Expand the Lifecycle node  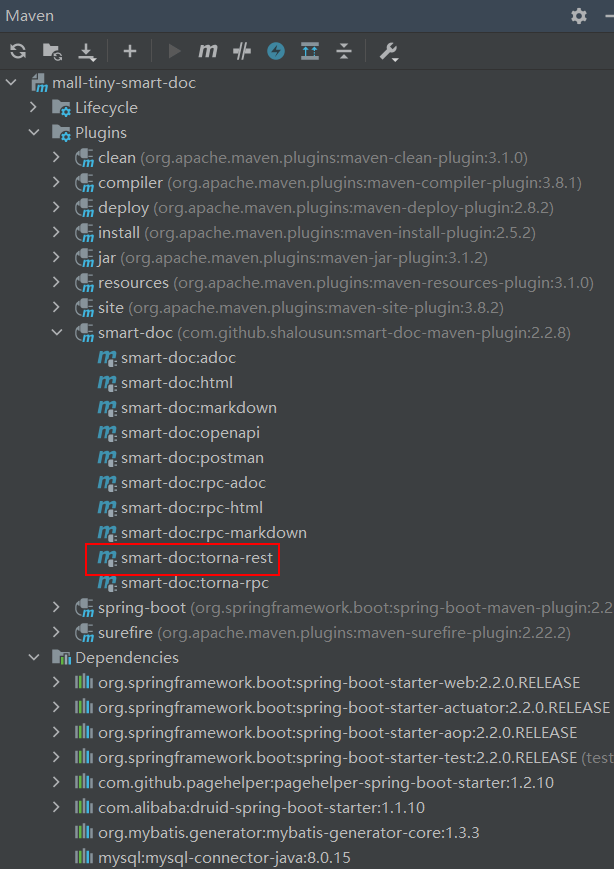33,108
